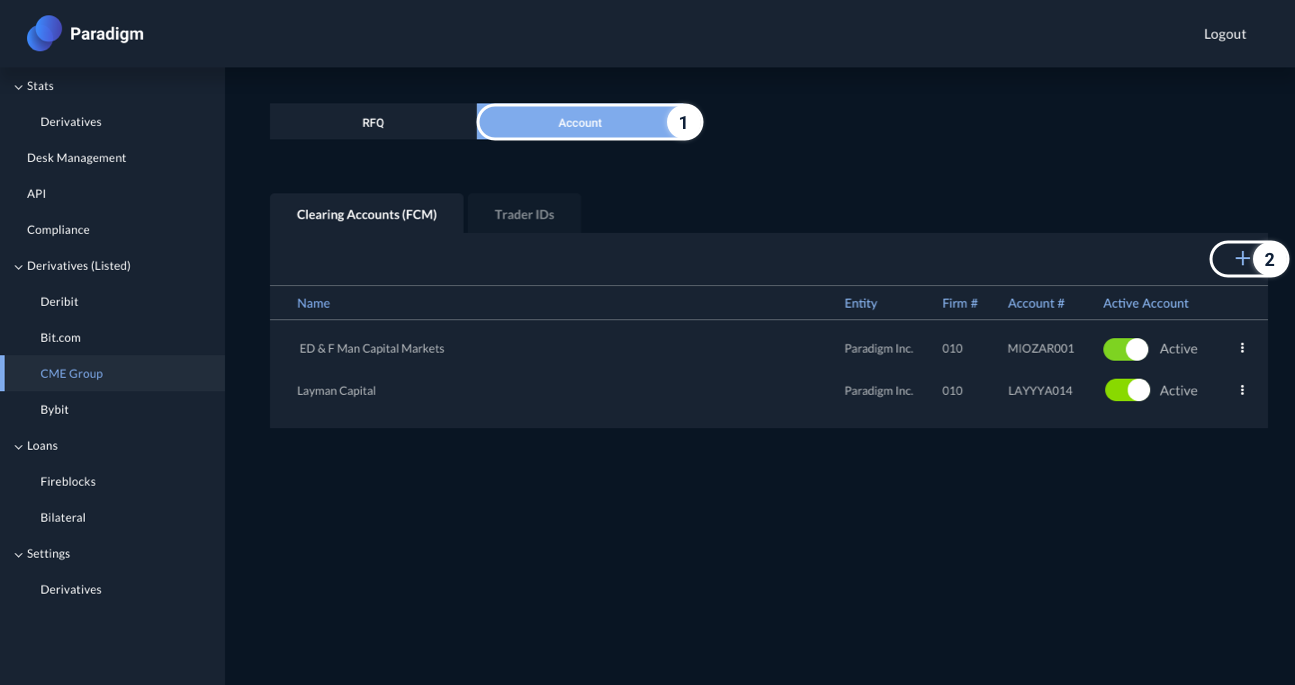Image resolution: width=1295 pixels, height=685 pixels.
Task: Go to Deribit in sidebar
Action: click(x=59, y=302)
